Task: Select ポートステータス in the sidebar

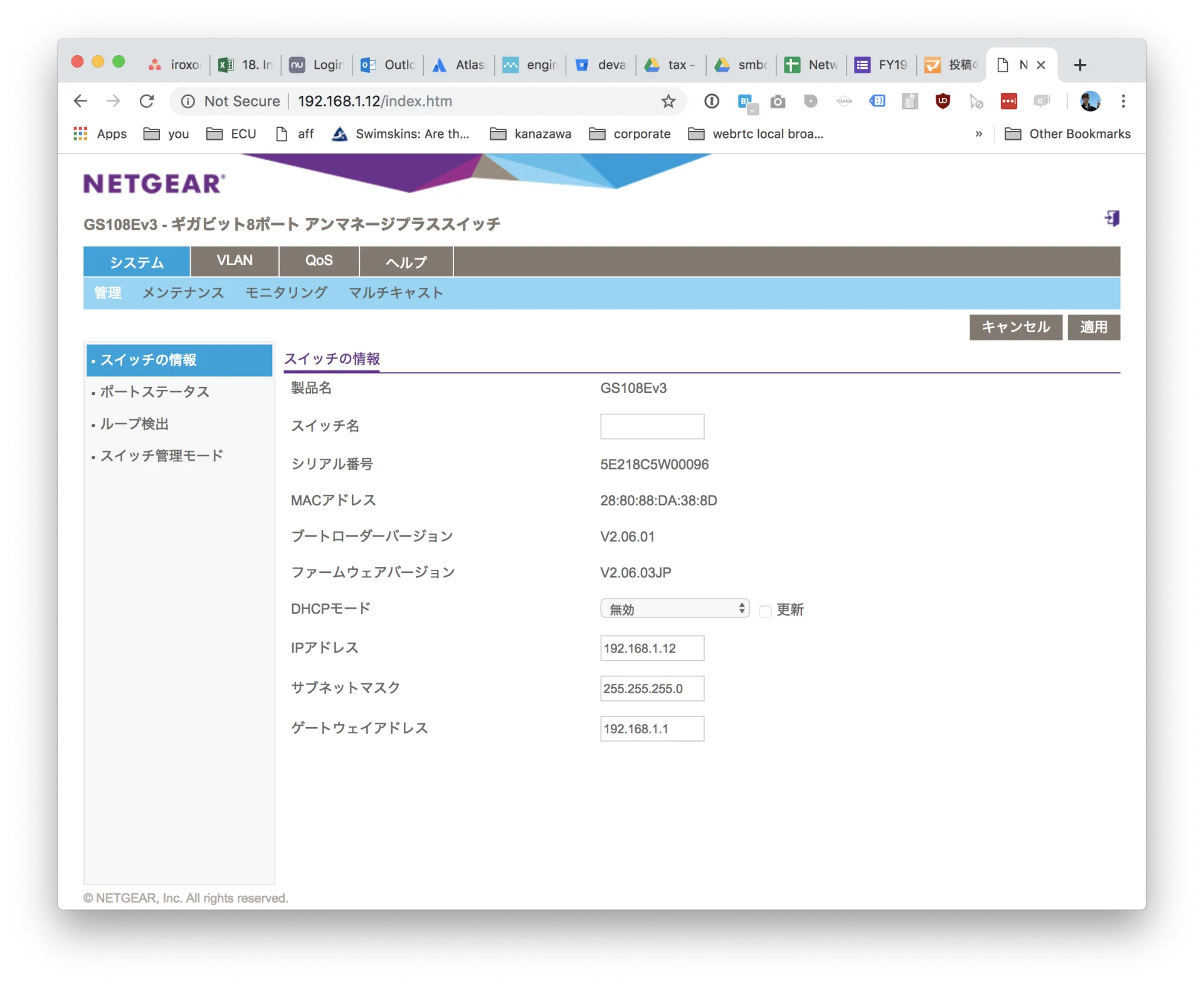Action: point(155,392)
